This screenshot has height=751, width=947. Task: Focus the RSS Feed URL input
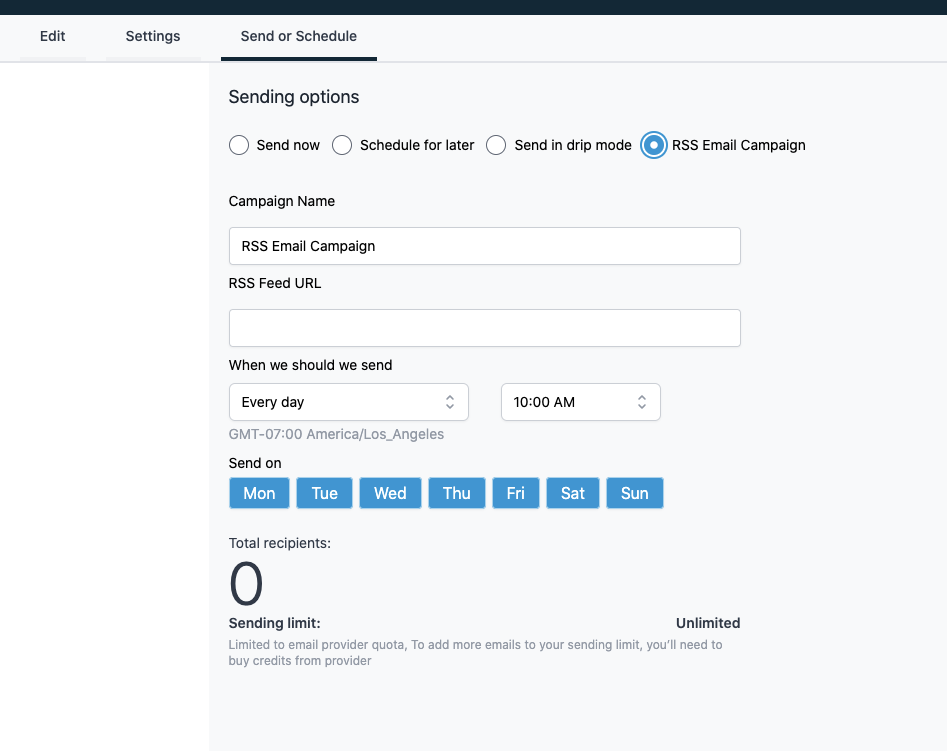484,328
